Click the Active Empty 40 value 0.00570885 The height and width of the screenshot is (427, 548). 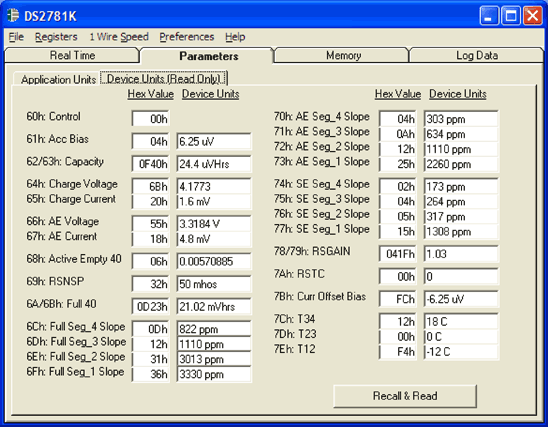[214, 261]
